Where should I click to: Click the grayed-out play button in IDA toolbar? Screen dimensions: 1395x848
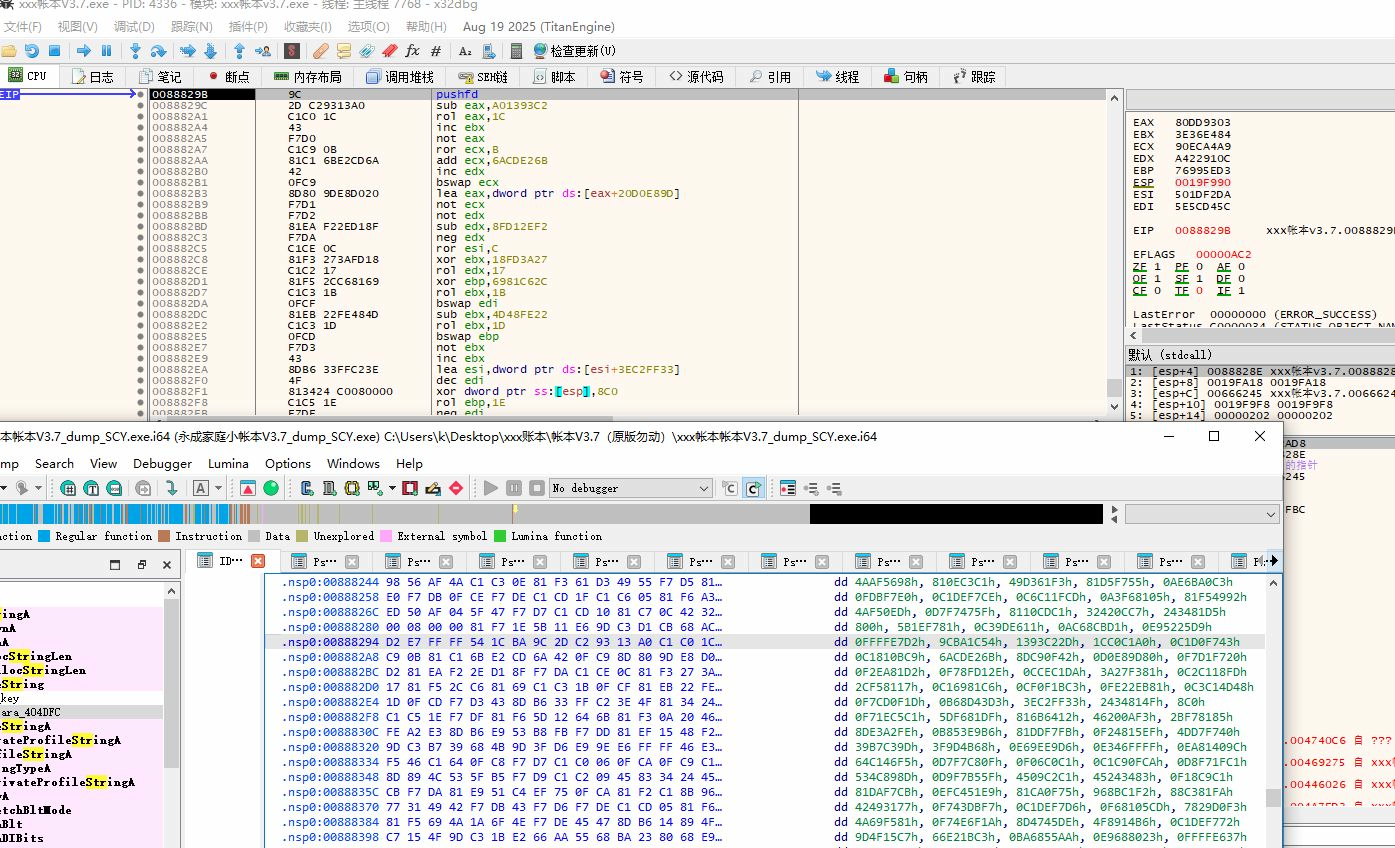(490, 488)
